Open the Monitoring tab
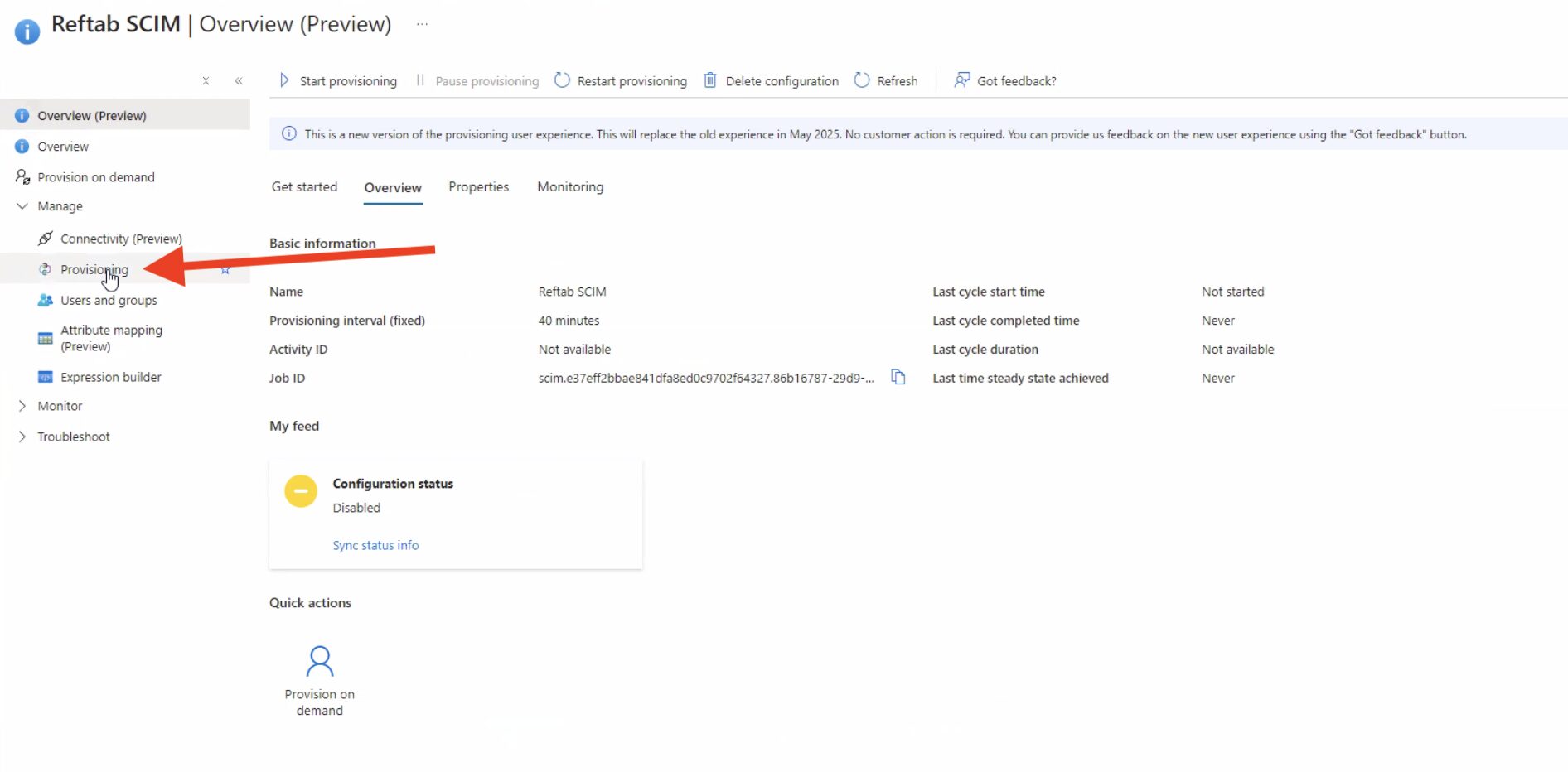The height and width of the screenshot is (772, 1568). 570,186
